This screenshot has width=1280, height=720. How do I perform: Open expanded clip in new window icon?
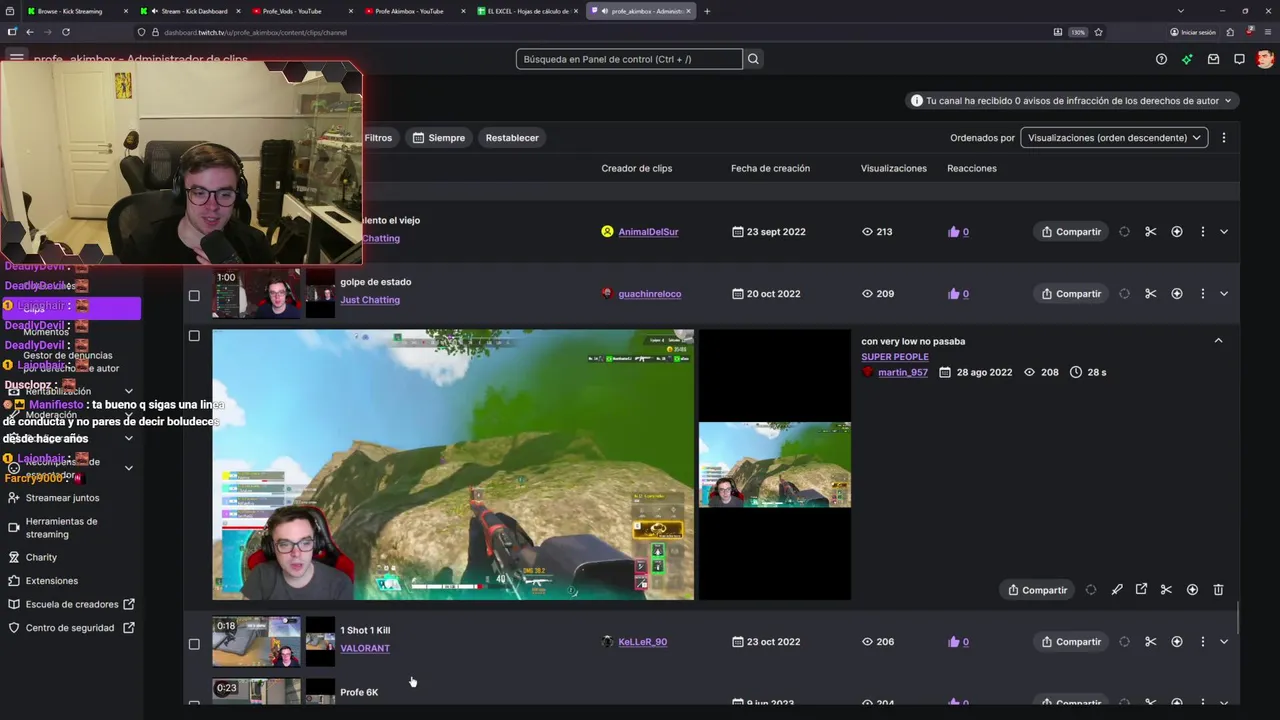click(x=1141, y=590)
